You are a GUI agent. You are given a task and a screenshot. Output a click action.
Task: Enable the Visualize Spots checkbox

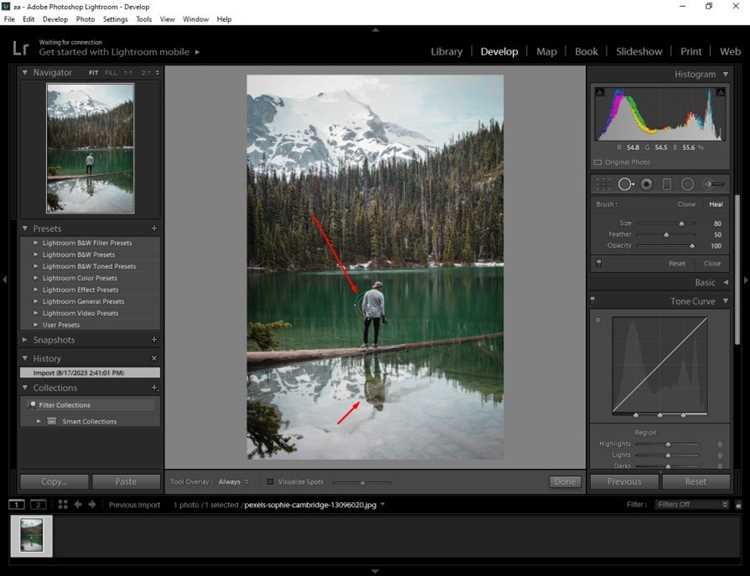tap(270, 481)
